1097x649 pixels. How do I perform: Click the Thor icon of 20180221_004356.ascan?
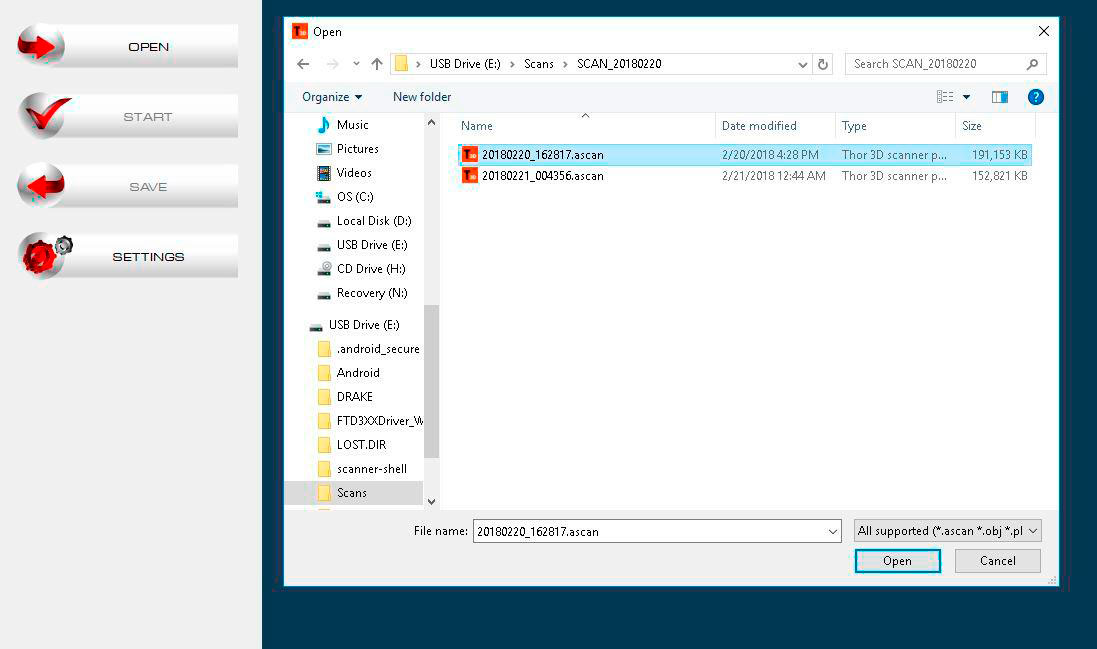pyautogui.click(x=469, y=176)
